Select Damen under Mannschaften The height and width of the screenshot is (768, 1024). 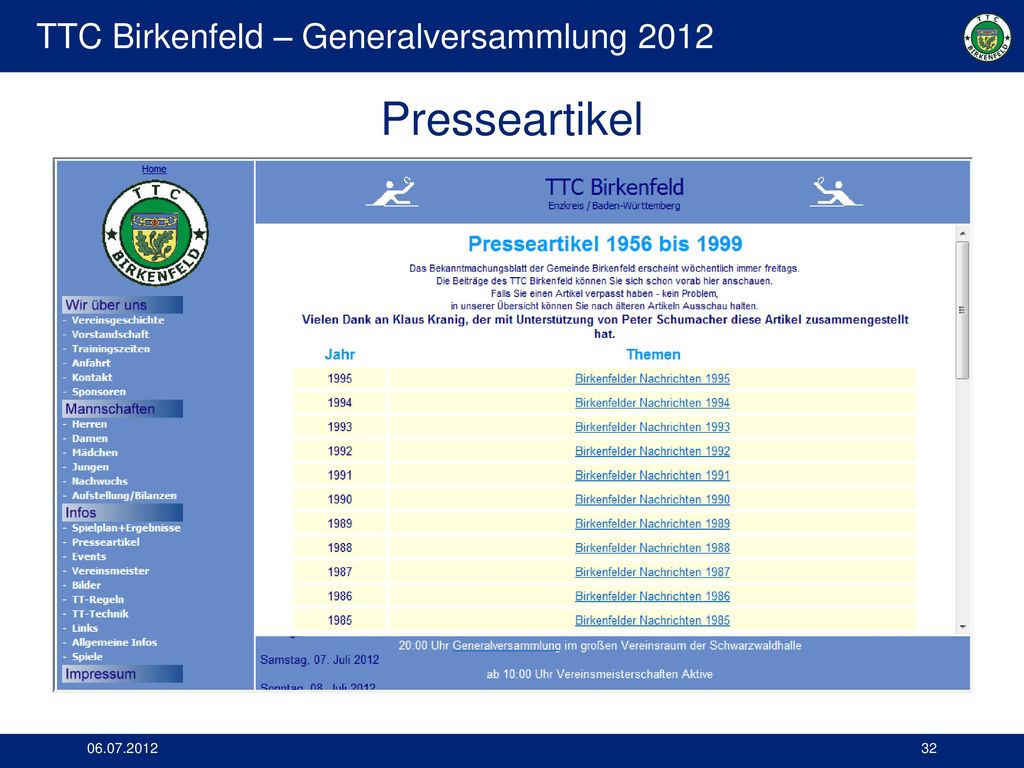coord(89,438)
